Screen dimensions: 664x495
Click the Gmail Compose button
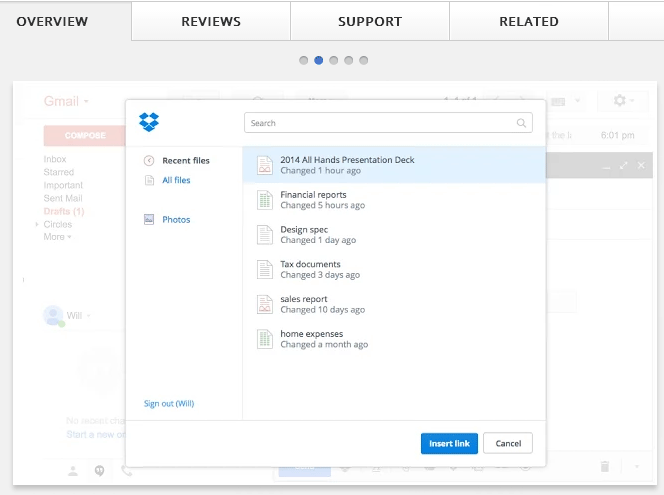[85, 136]
